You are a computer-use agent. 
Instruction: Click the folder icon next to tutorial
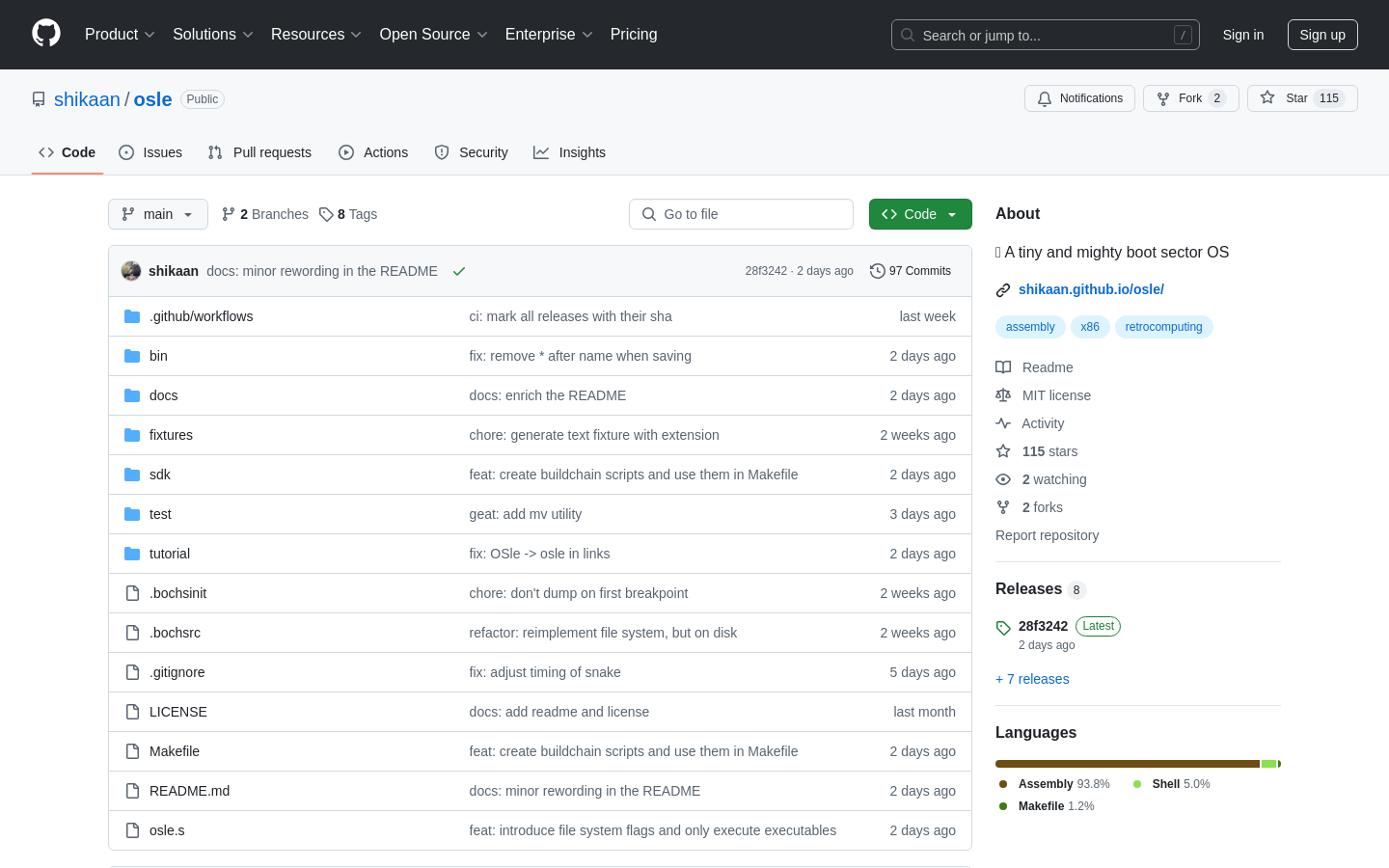coord(132,554)
